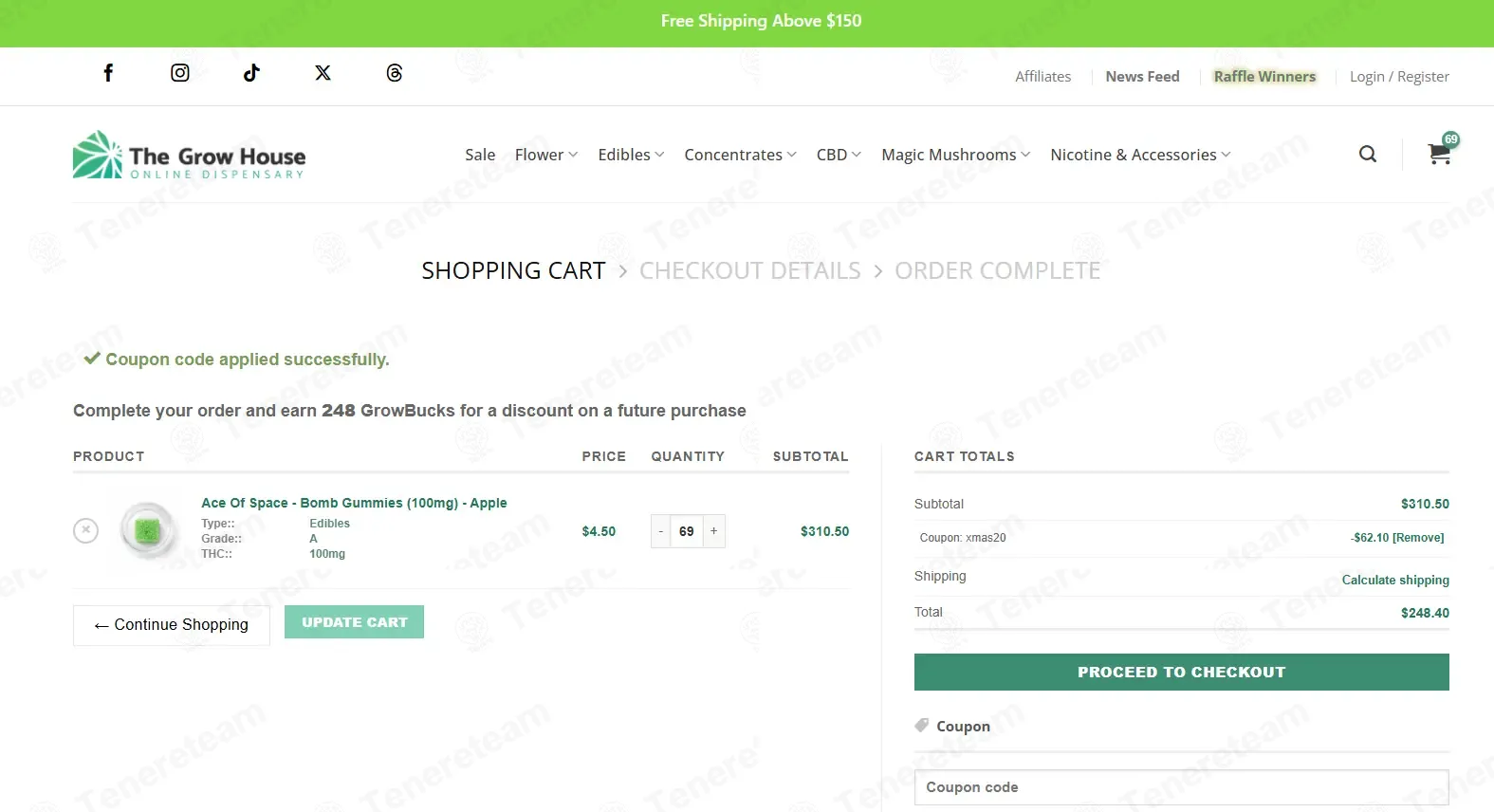Expand the Nicotine & Accessories menu

[1140, 155]
